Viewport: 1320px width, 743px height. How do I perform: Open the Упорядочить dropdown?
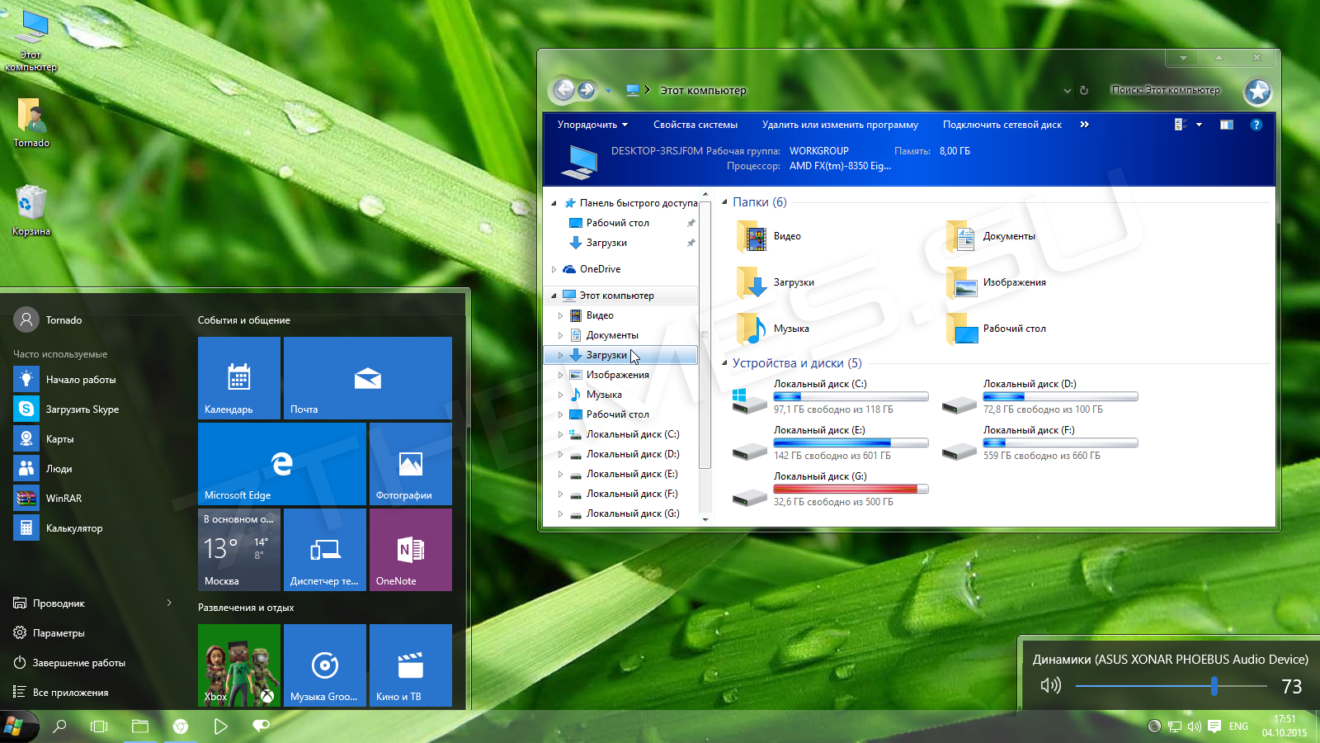(591, 124)
